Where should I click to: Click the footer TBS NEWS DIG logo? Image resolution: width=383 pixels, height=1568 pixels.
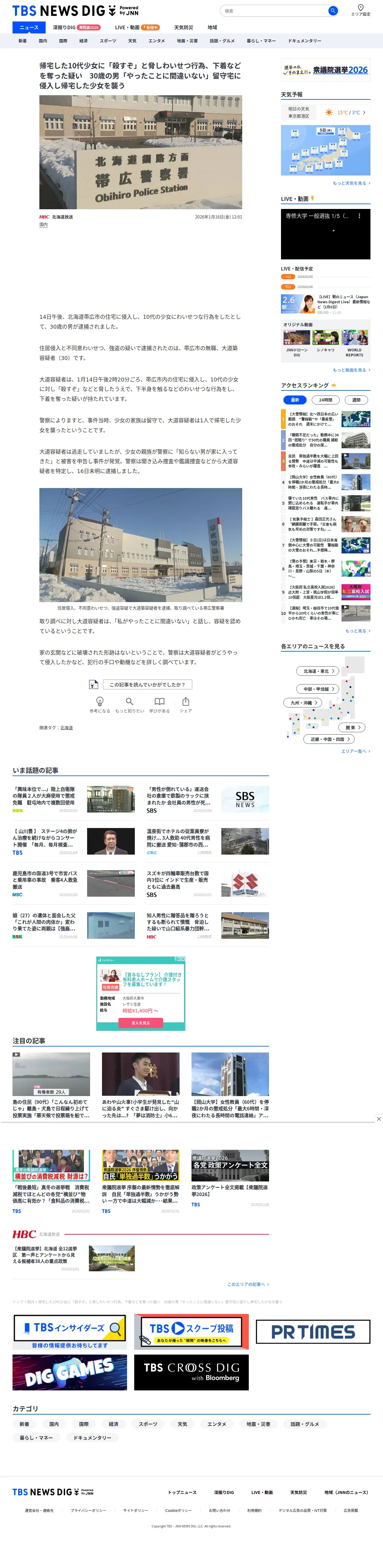[x=53, y=1492]
